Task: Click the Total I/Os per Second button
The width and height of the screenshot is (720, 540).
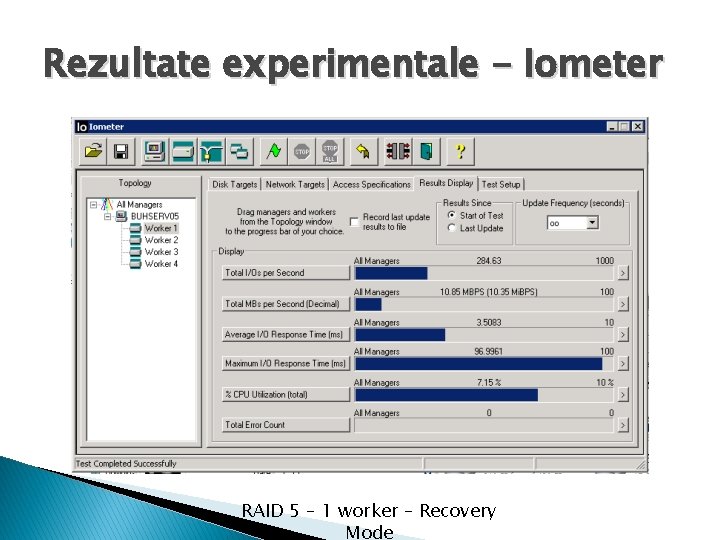Action: coord(286,273)
